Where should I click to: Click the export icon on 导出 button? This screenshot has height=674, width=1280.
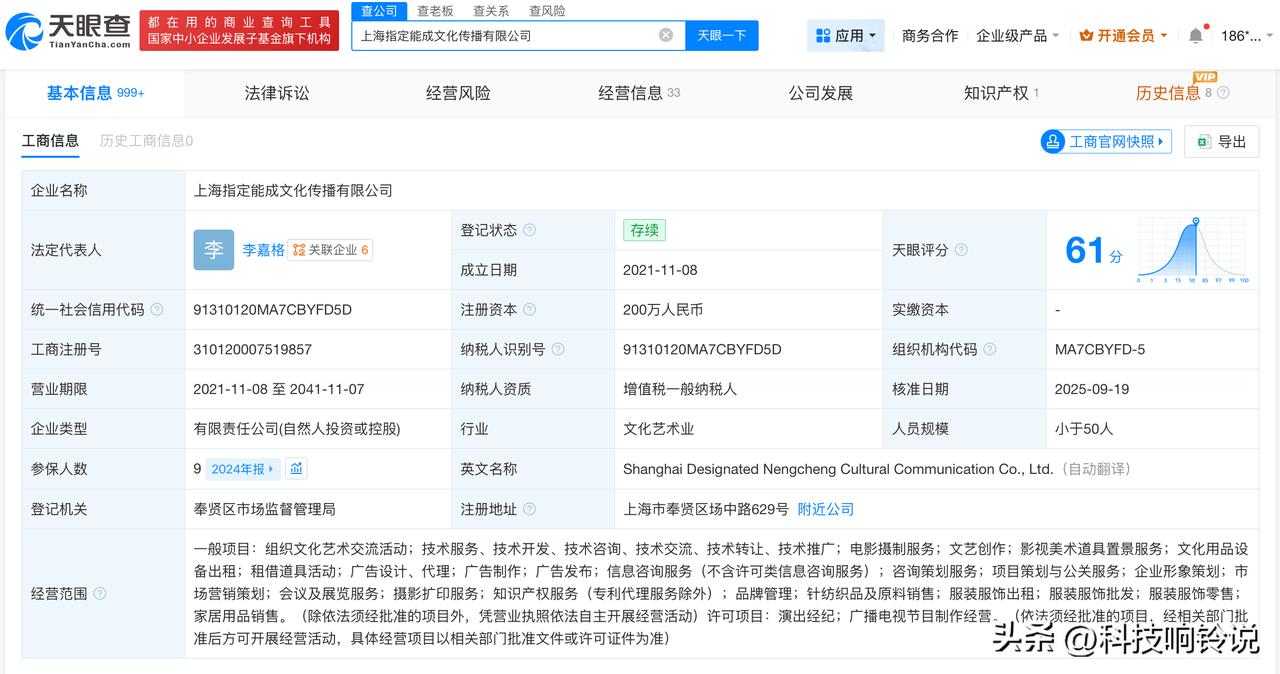[1204, 141]
